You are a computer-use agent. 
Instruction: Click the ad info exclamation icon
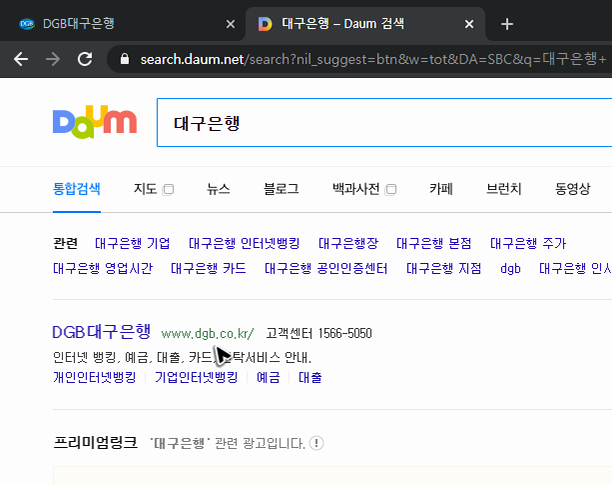(x=316, y=443)
